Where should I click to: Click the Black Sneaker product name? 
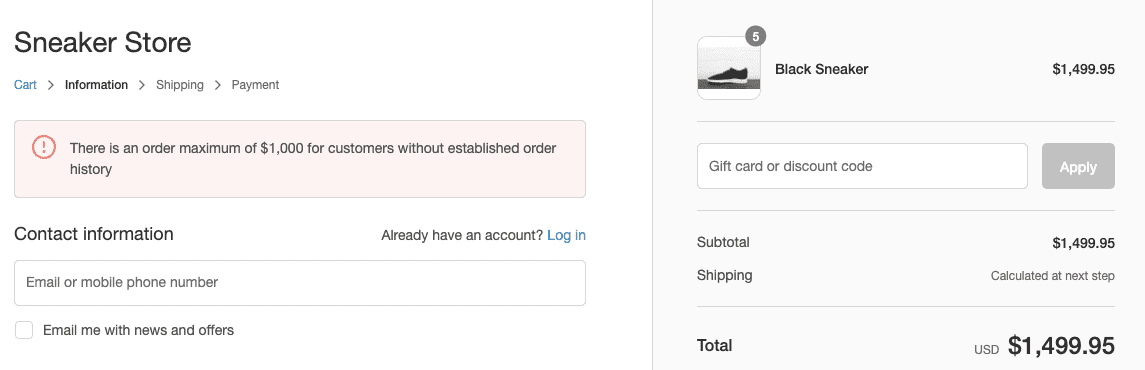[822, 69]
